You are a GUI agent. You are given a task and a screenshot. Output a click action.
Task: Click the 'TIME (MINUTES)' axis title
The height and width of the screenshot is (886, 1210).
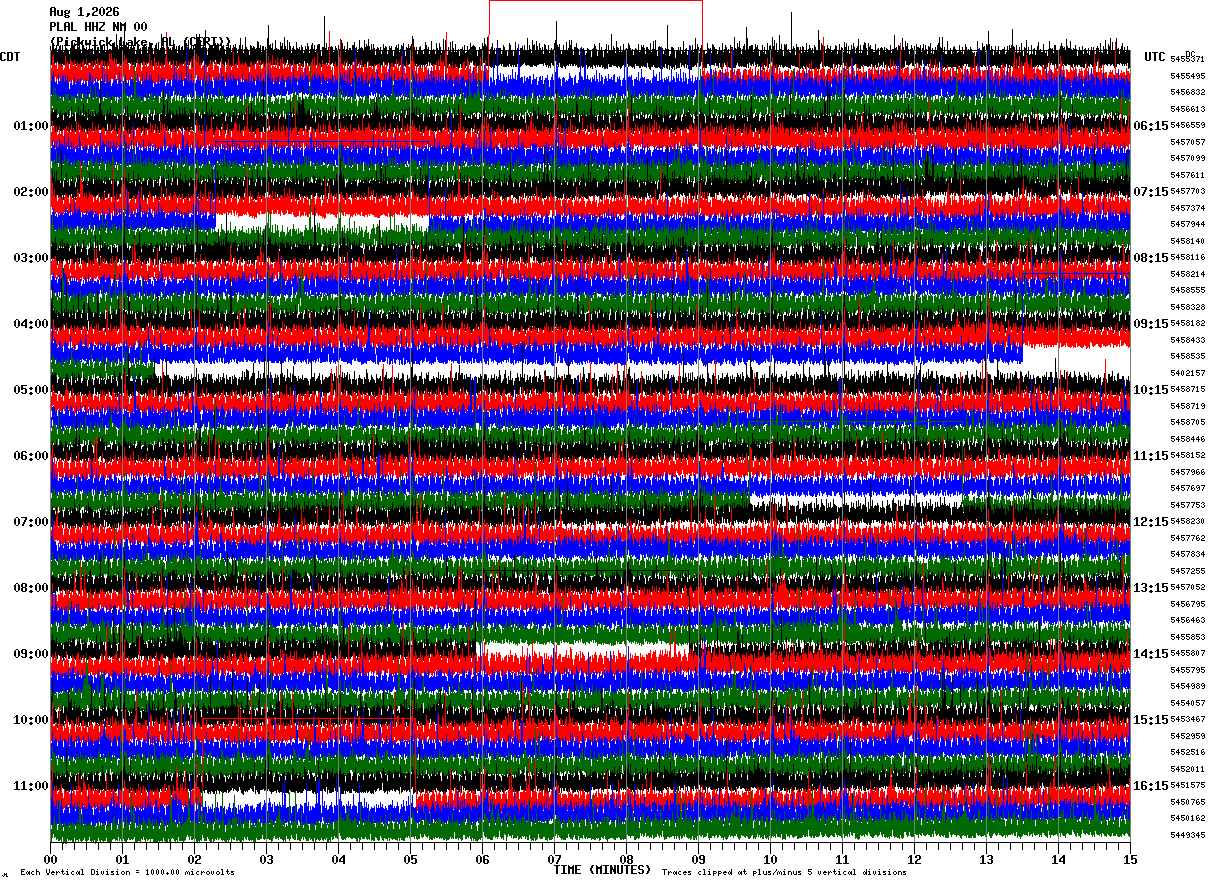(x=602, y=870)
